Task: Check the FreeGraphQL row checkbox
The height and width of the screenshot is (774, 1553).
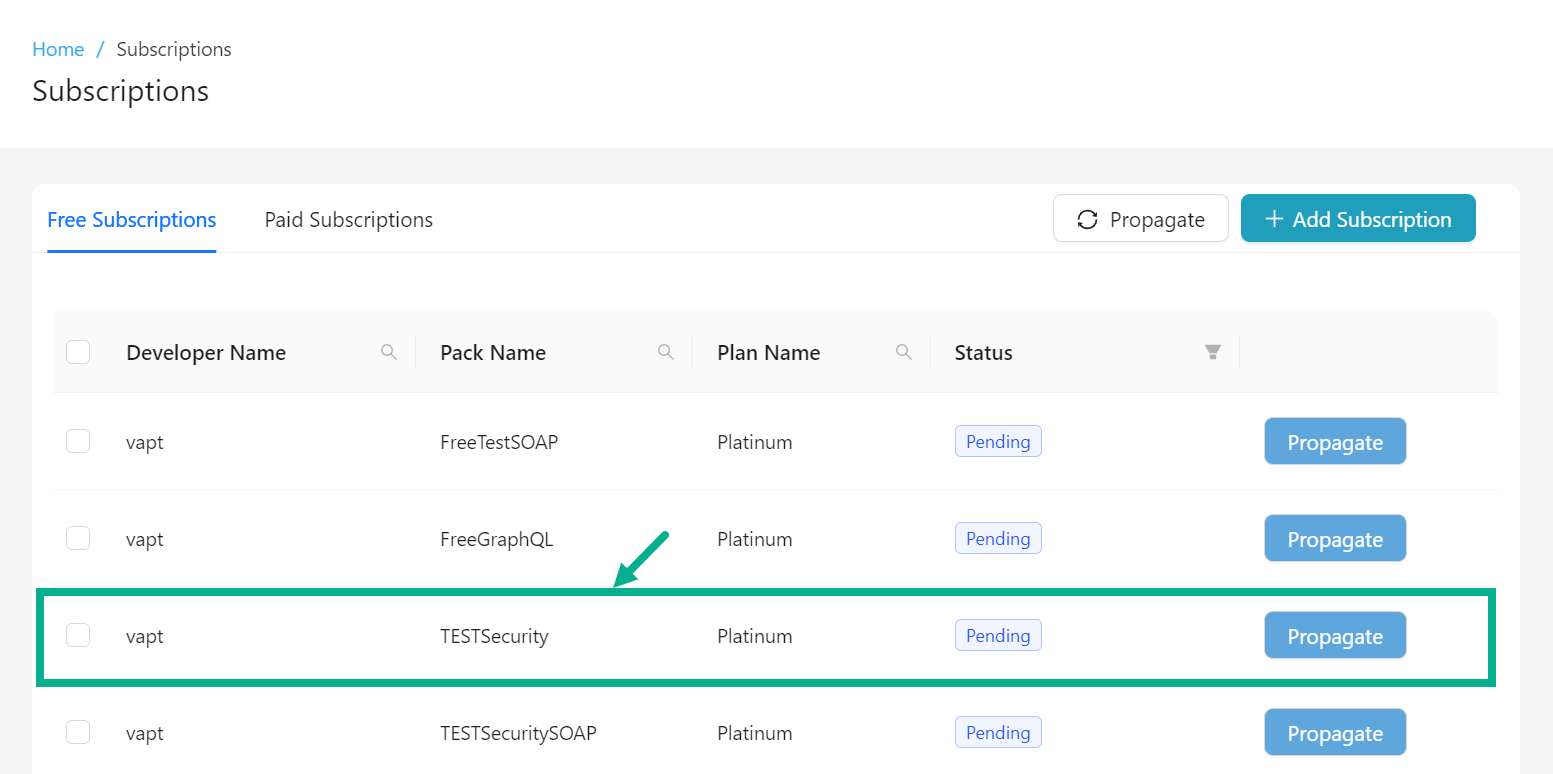Action: click(78, 538)
